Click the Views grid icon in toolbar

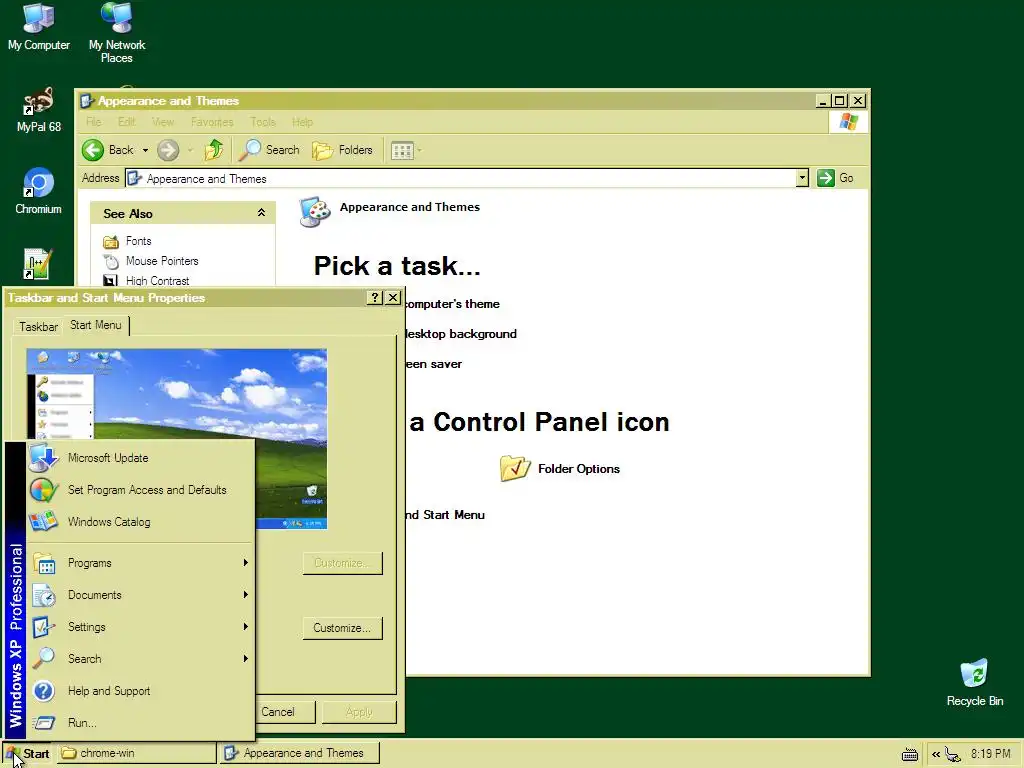click(x=402, y=151)
